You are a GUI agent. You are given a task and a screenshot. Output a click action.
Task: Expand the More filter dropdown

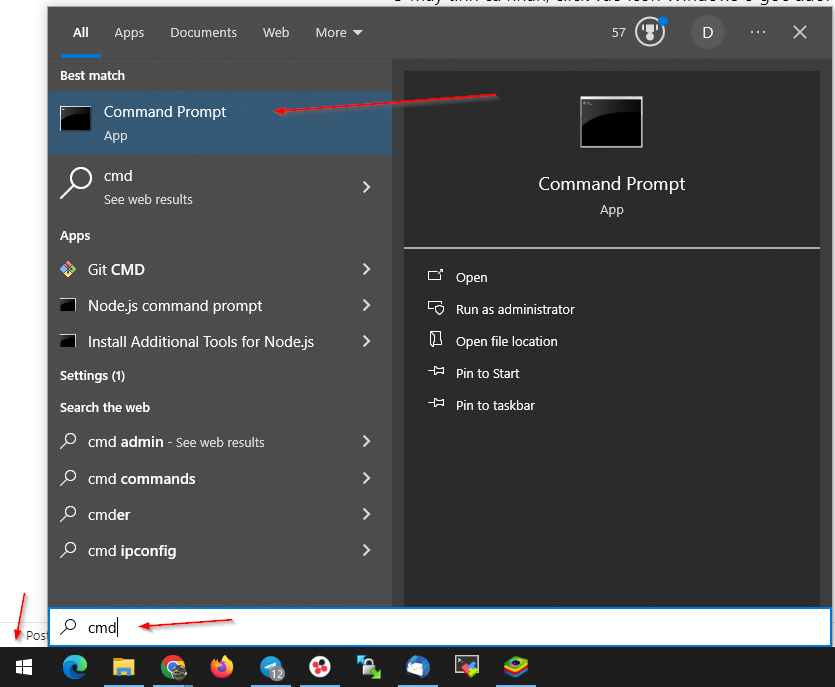tap(339, 32)
